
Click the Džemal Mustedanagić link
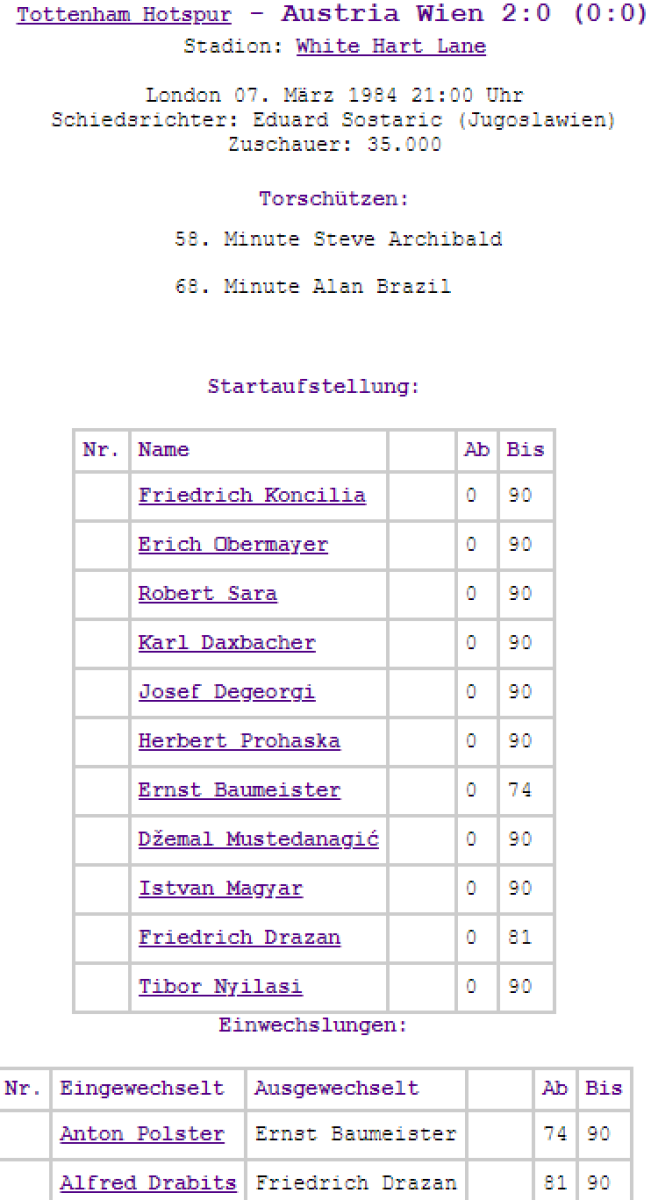coord(258,839)
